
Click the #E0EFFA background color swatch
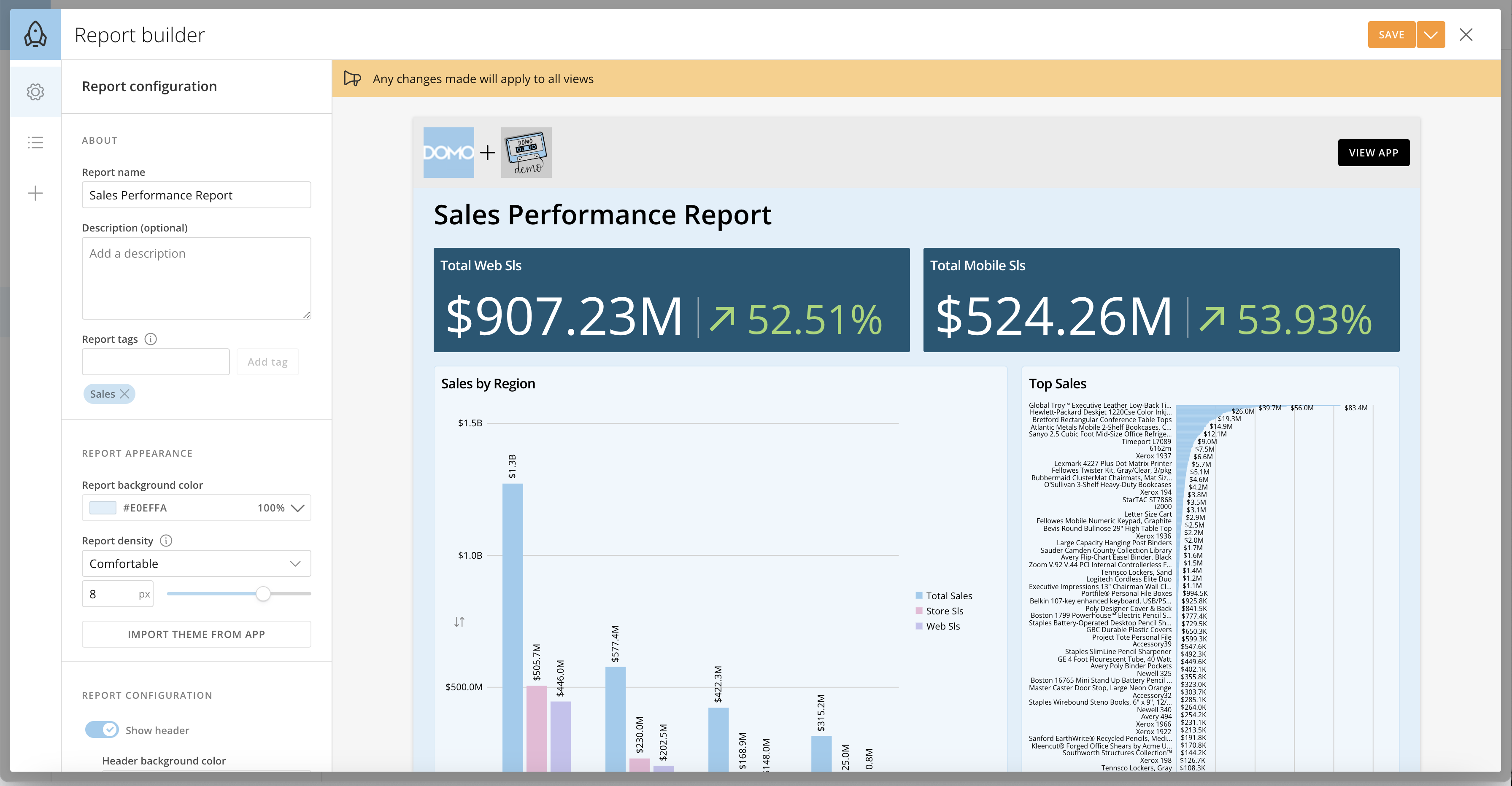(103, 508)
